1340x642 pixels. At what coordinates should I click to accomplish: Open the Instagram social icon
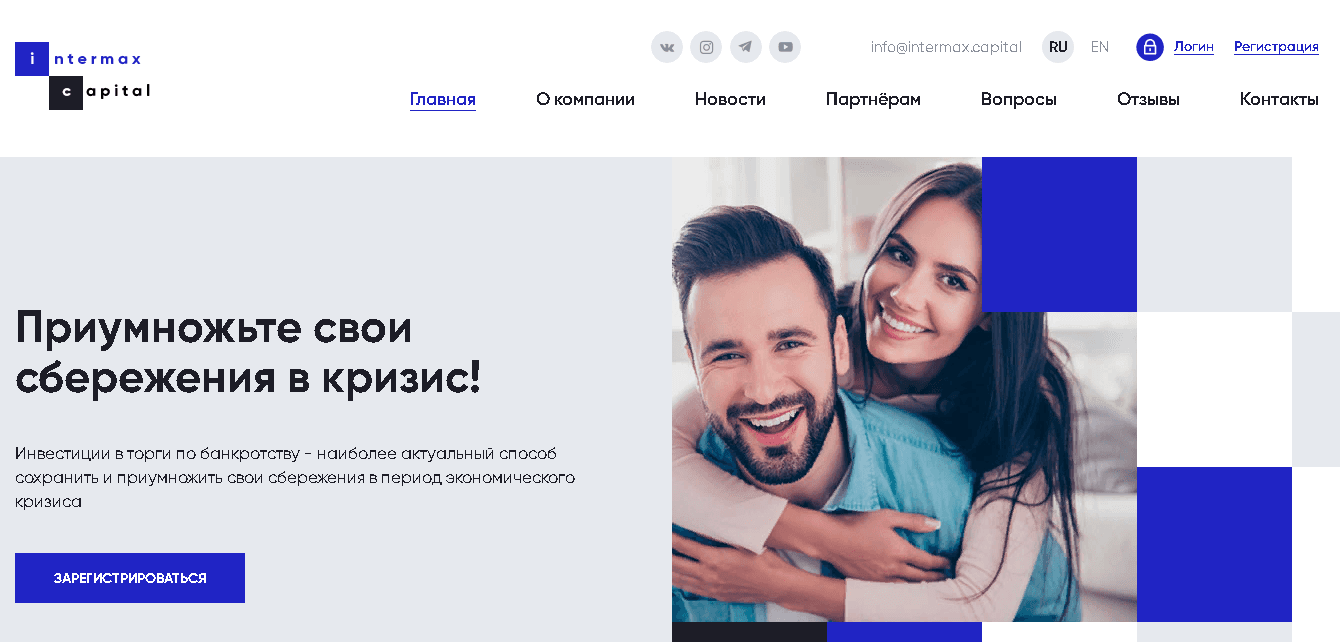(706, 47)
